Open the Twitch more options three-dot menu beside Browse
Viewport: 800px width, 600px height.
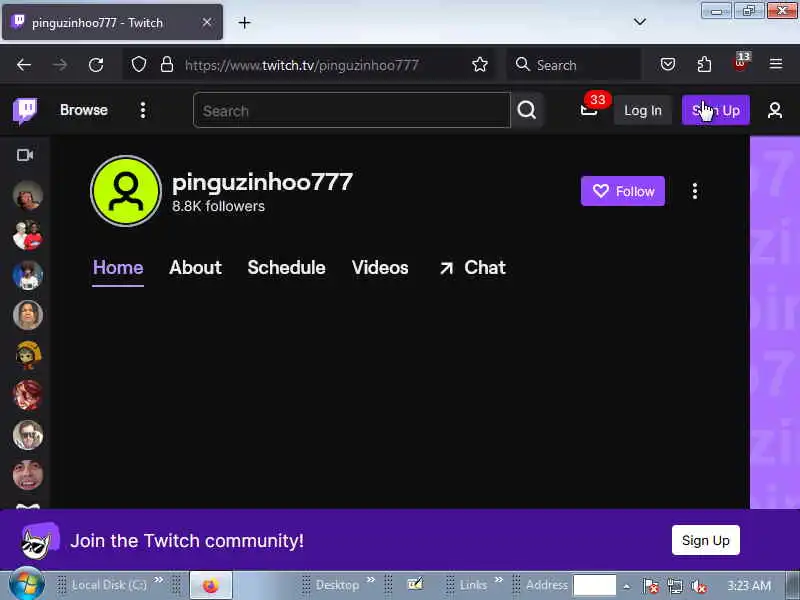[143, 110]
